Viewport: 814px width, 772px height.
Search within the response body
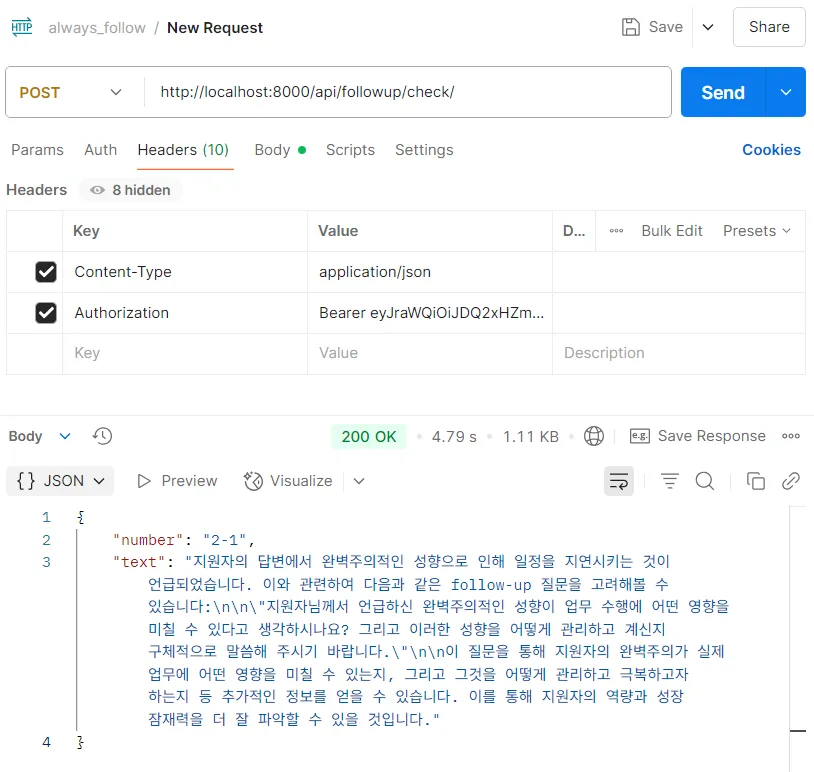(704, 481)
